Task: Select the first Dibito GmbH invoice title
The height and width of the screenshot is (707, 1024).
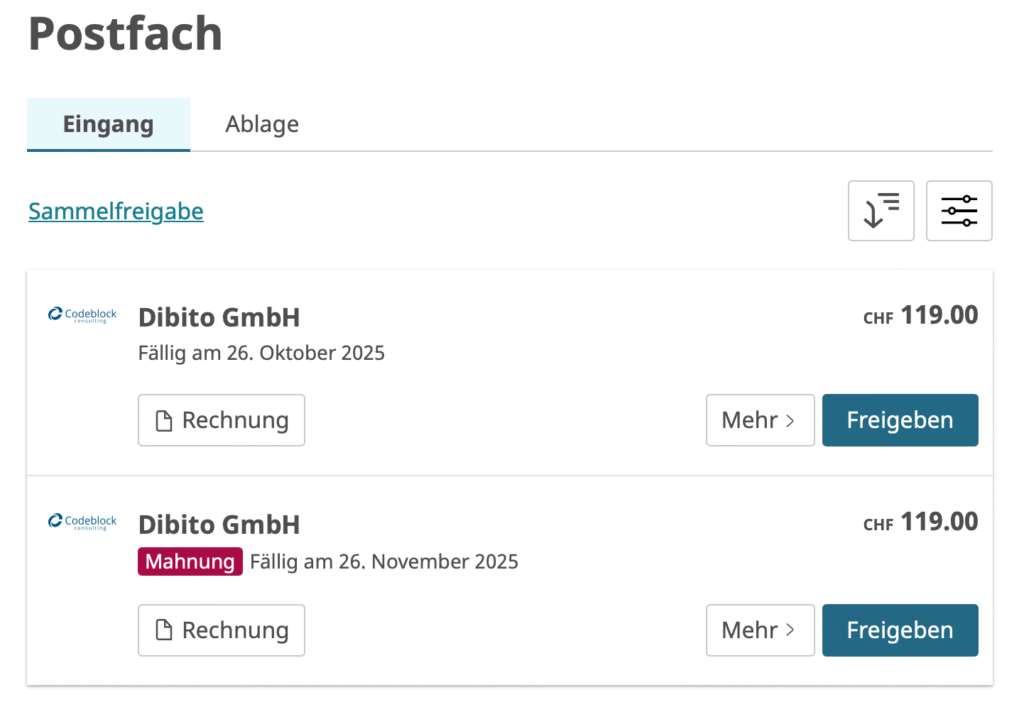Action: (x=219, y=318)
